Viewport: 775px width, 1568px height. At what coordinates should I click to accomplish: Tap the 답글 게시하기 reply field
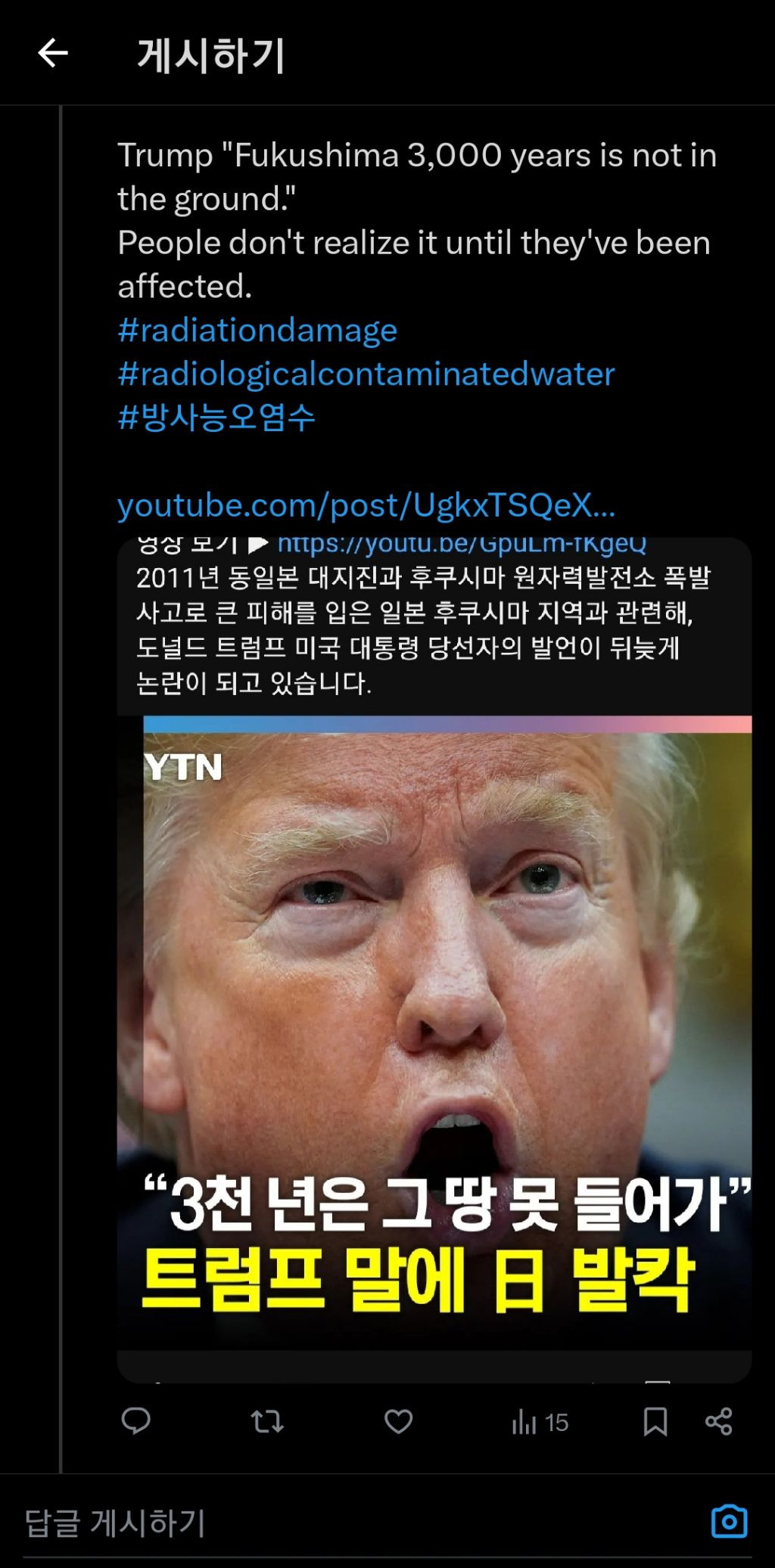click(363, 1523)
